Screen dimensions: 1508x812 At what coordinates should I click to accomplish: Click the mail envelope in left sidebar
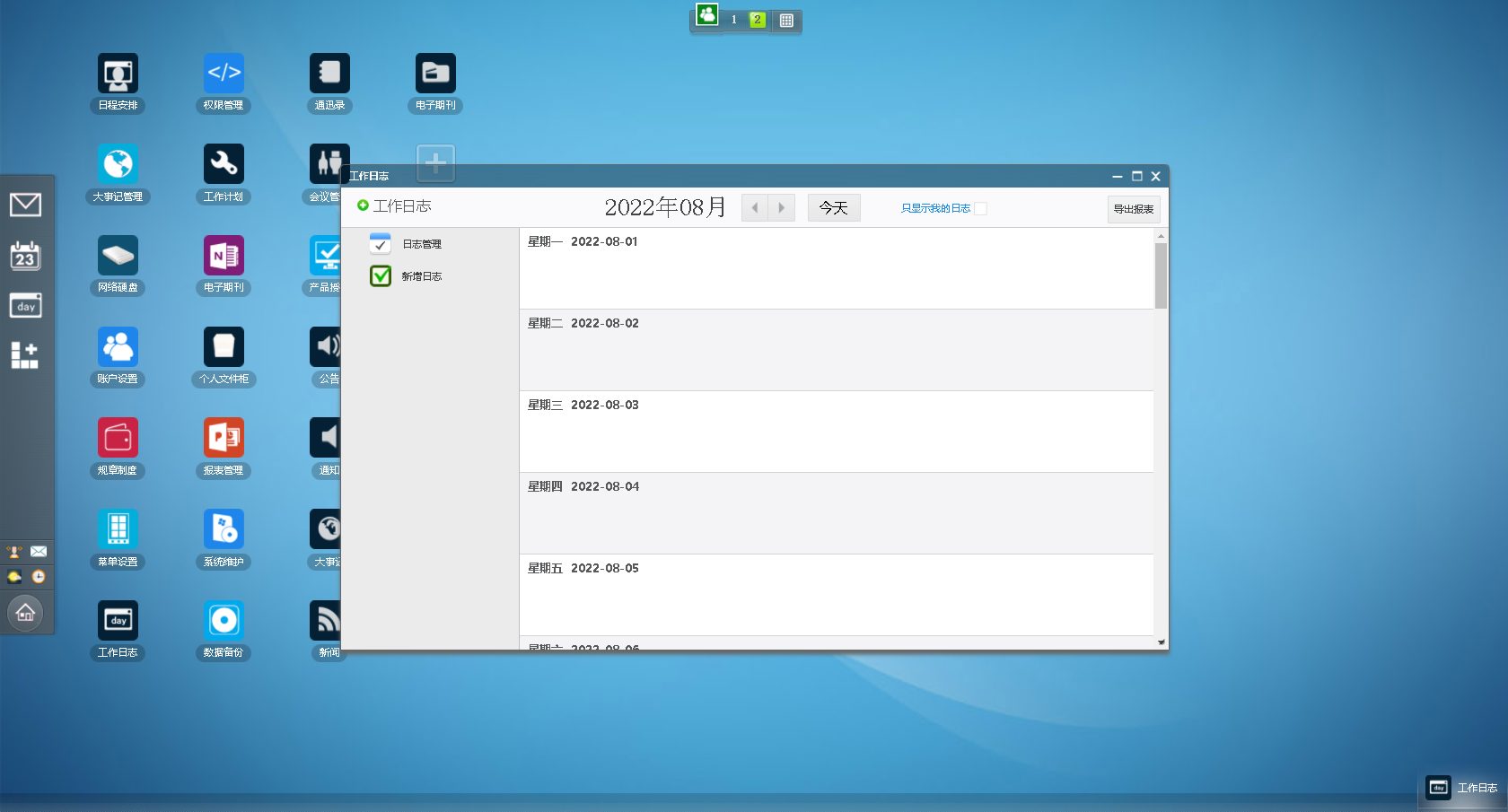(25, 205)
